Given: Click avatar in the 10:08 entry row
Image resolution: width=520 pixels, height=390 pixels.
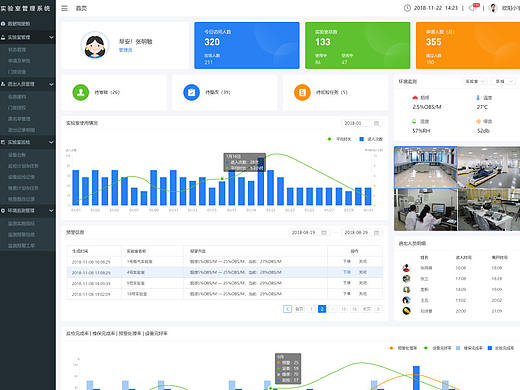Looking at the screenshot, I should point(406,268).
